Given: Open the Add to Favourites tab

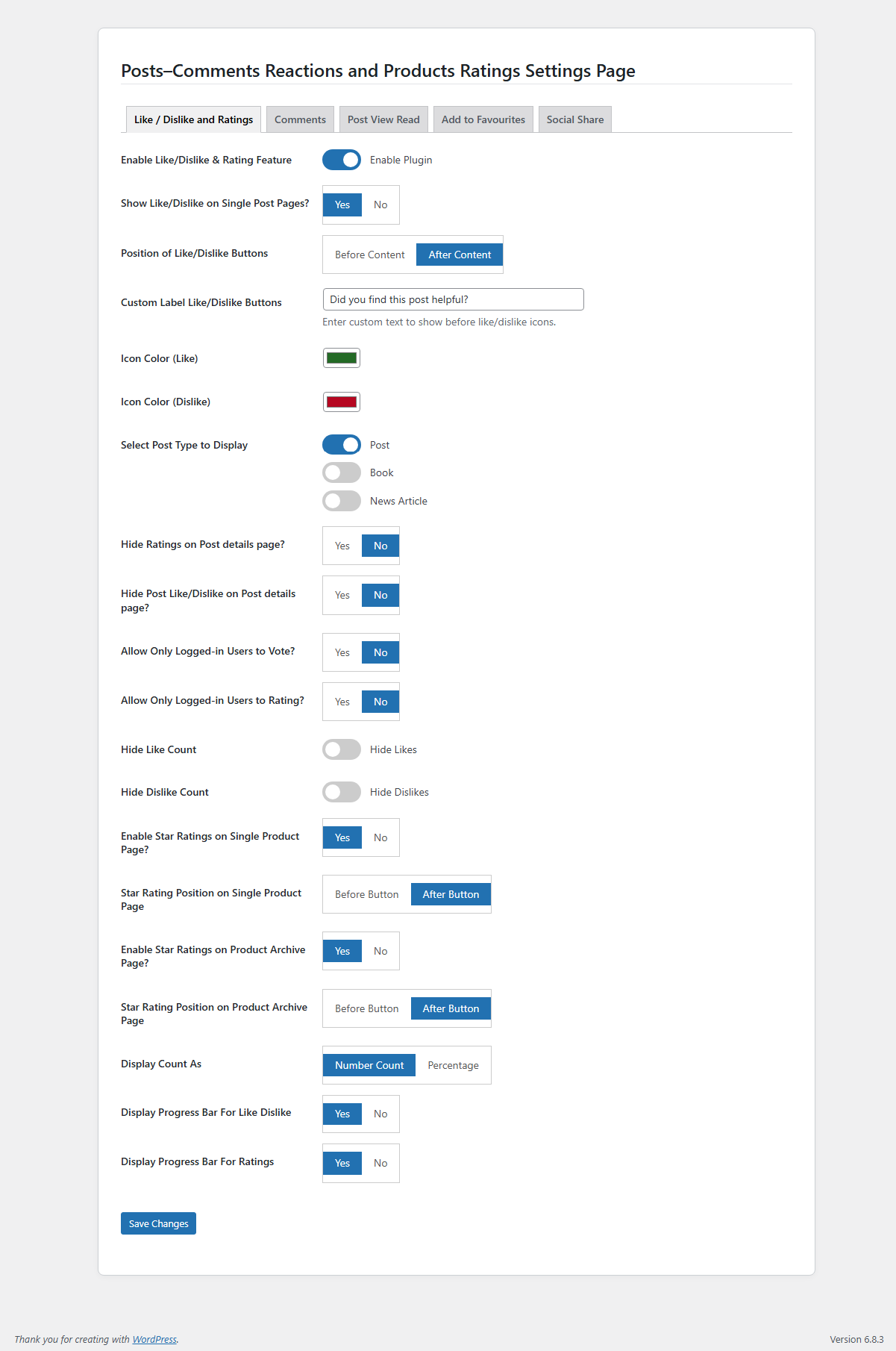Looking at the screenshot, I should click(483, 119).
